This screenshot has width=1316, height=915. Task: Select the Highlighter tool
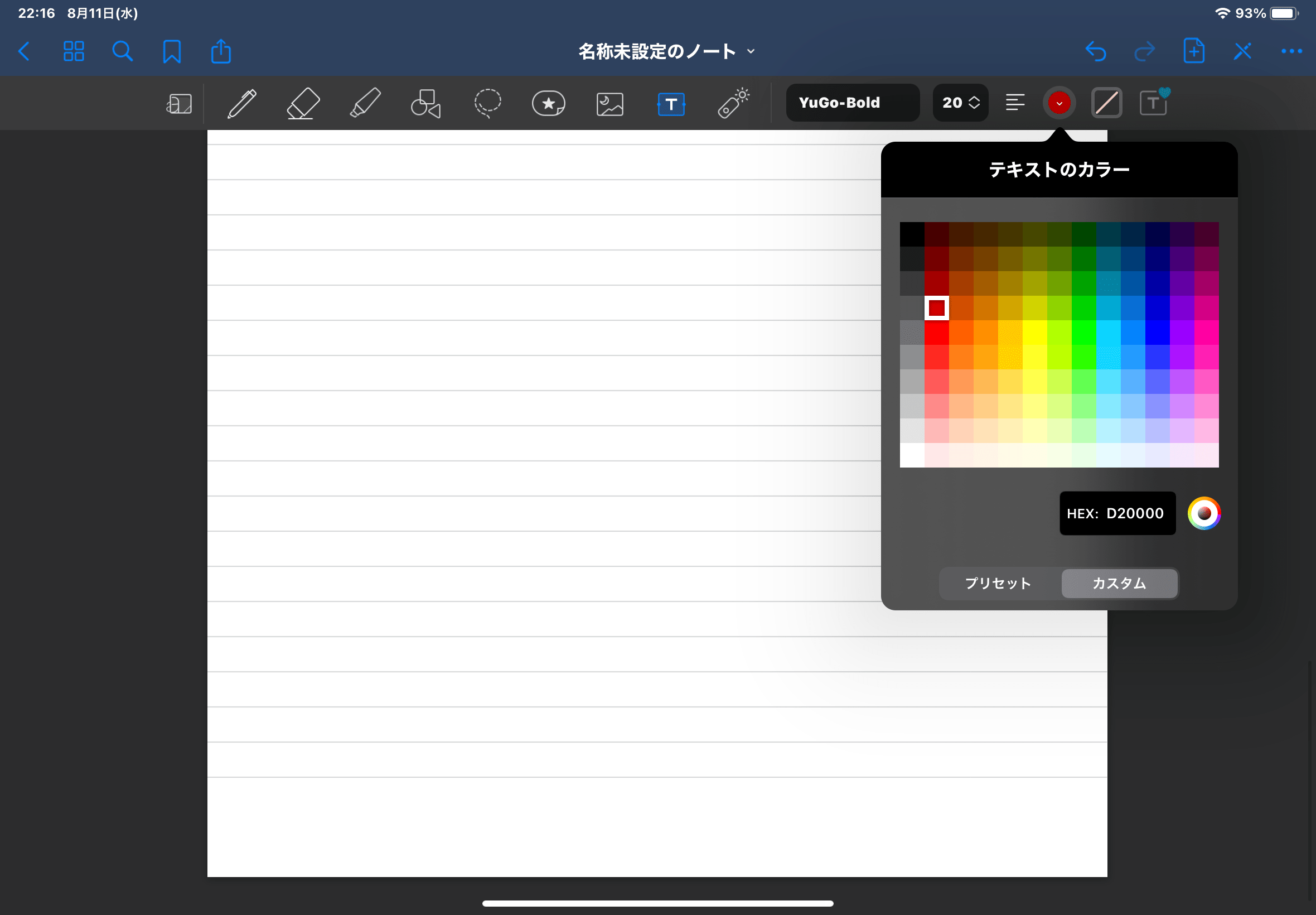(365, 104)
